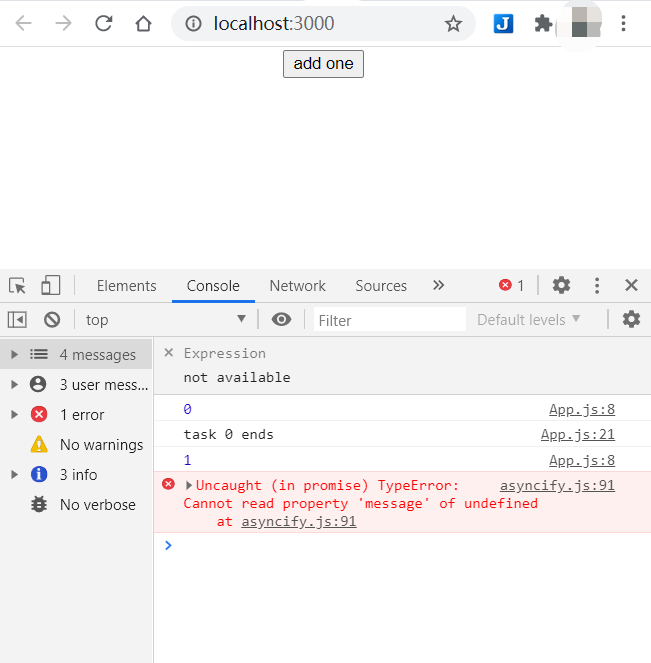Open asyncify.js:91 link at error's right
The width and height of the screenshot is (651, 663).
coord(557,485)
